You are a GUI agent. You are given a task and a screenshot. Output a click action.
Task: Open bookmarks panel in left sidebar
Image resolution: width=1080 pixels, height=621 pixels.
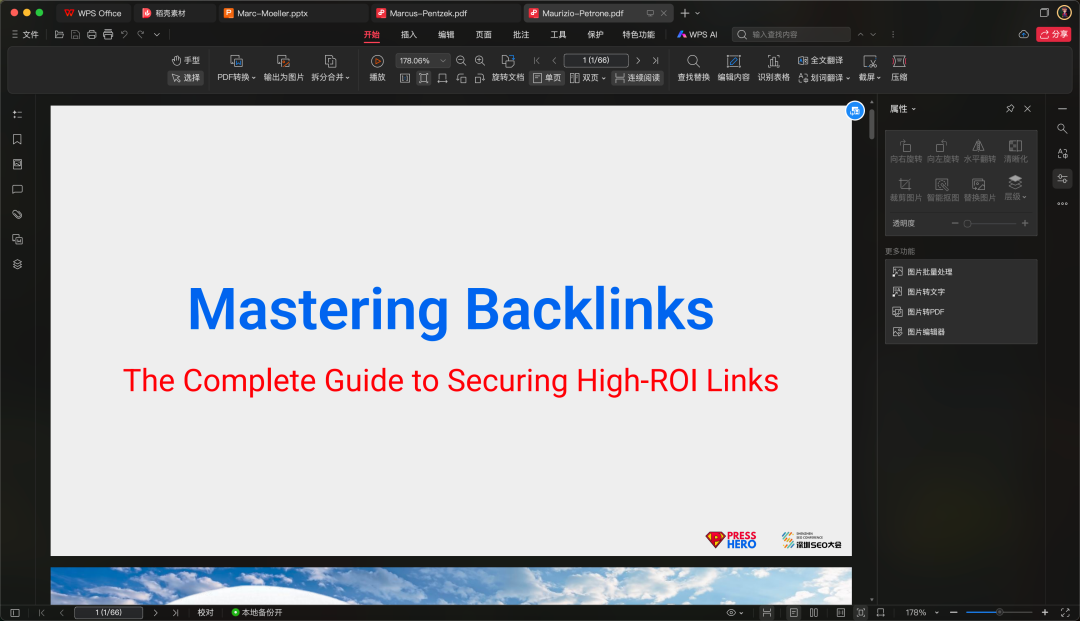coord(17,139)
